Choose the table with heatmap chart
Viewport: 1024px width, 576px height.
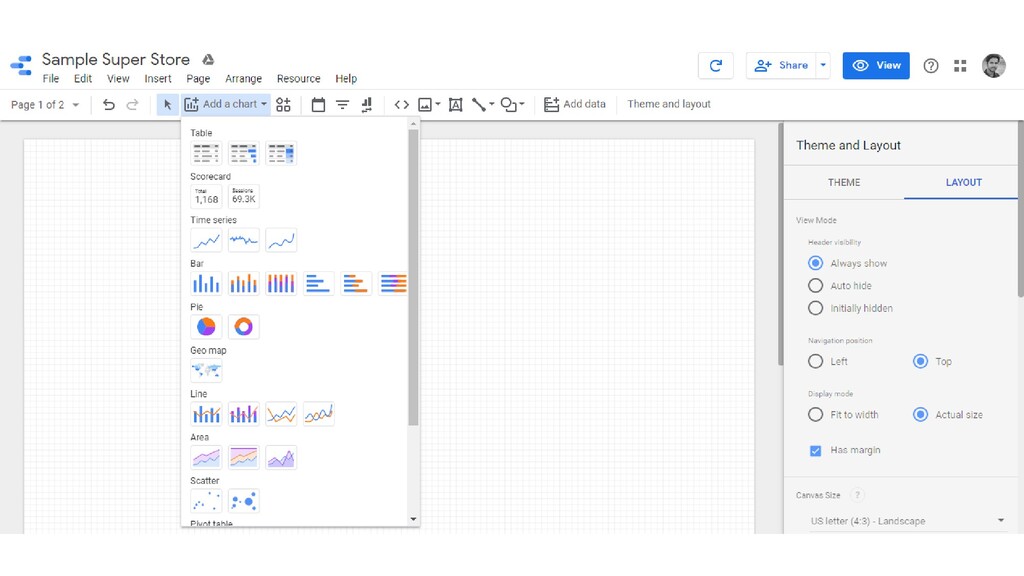click(281, 153)
